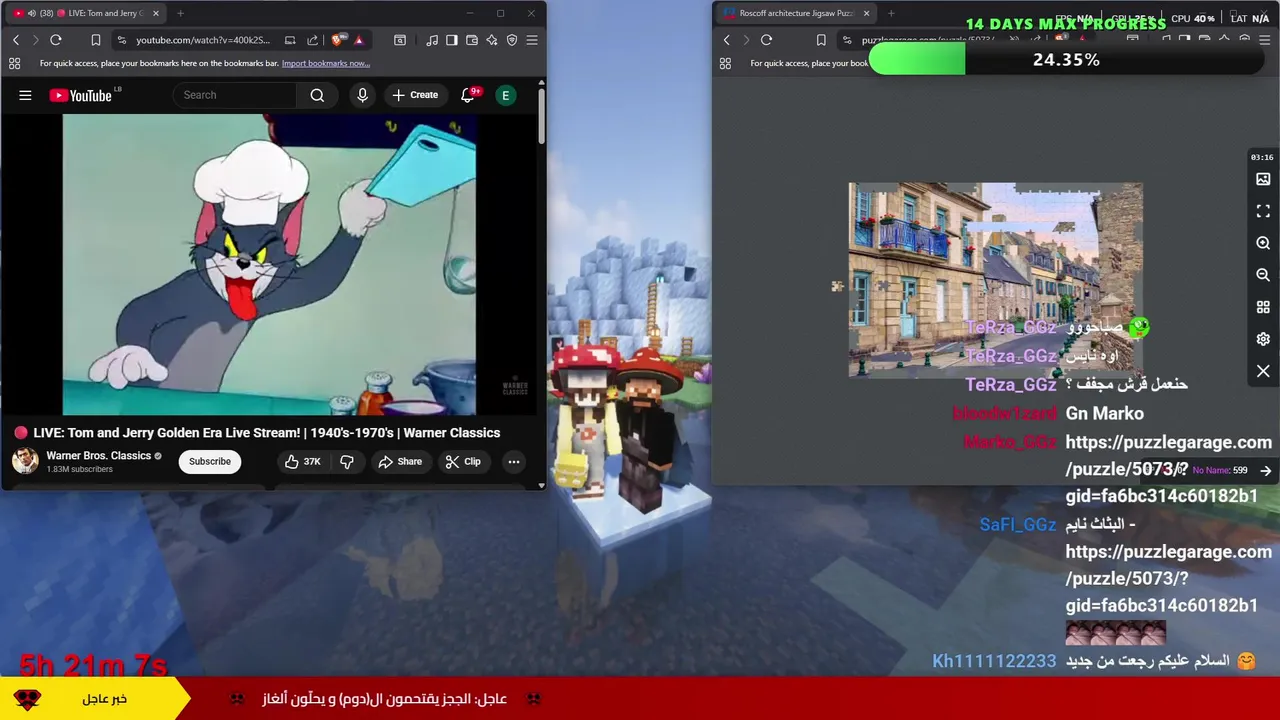Viewport: 1280px width, 720px height.
Task: Open a new tab in puzzle window
Action: point(891,13)
